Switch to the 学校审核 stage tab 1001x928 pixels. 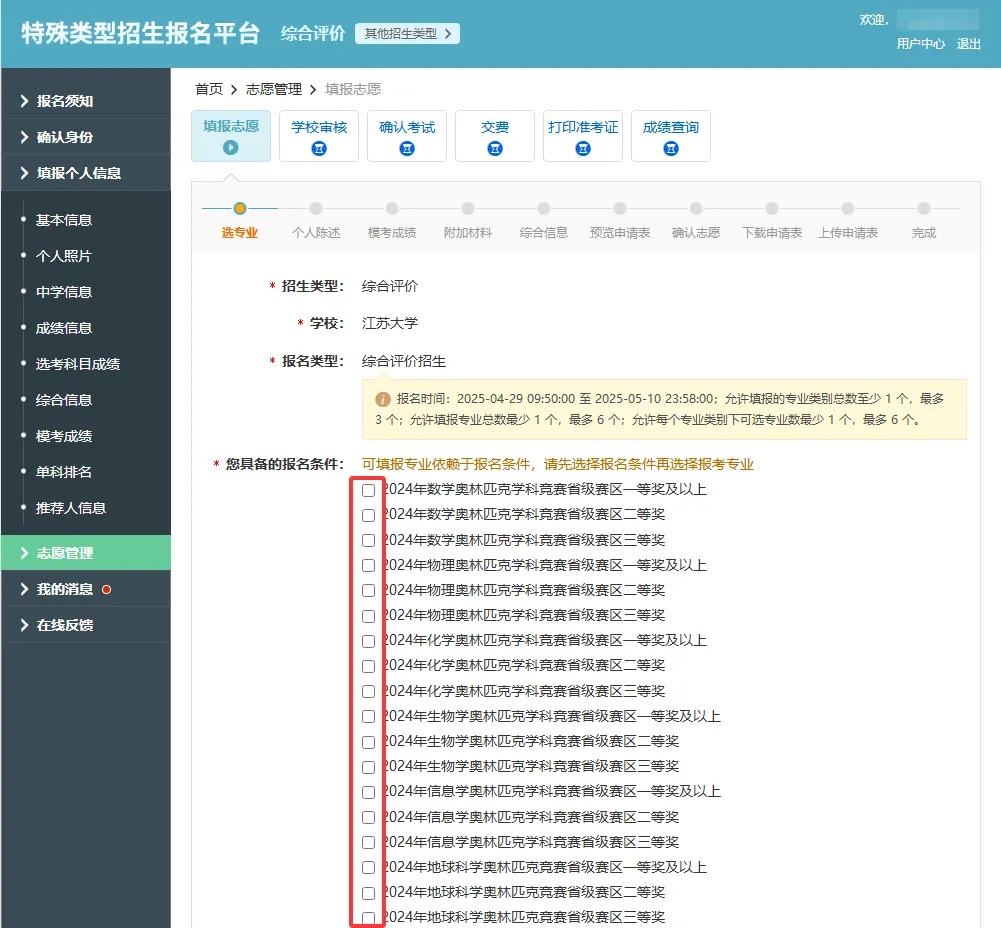click(319, 136)
